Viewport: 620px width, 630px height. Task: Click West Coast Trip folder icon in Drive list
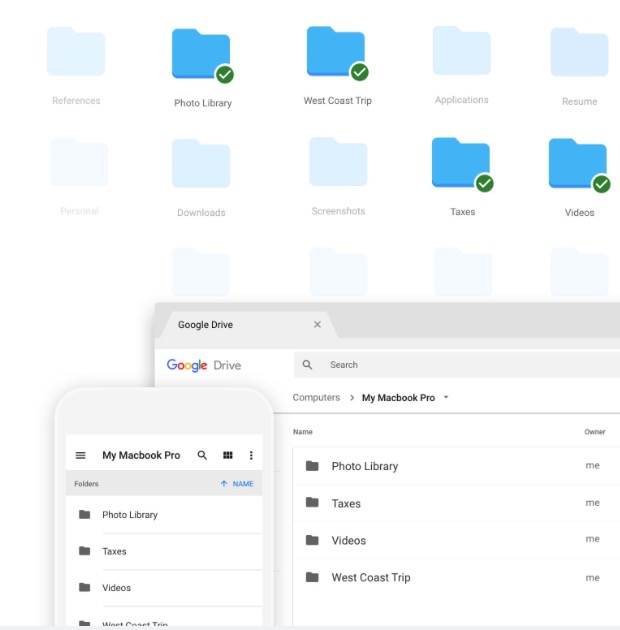[312, 577]
